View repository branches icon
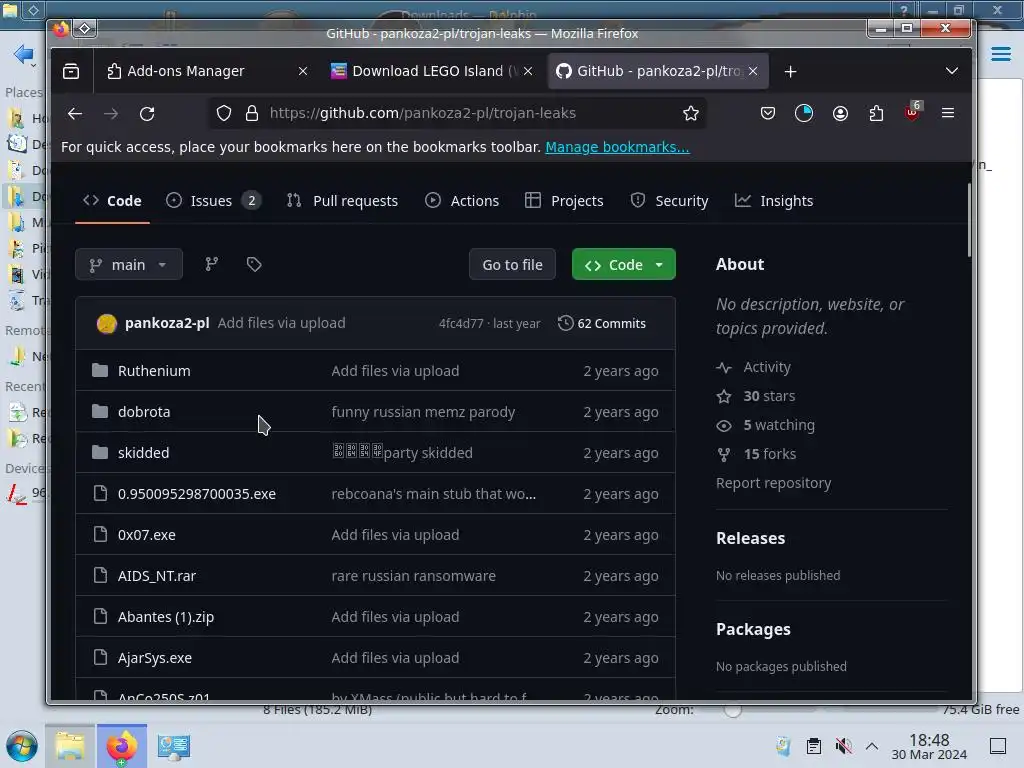 (x=212, y=264)
